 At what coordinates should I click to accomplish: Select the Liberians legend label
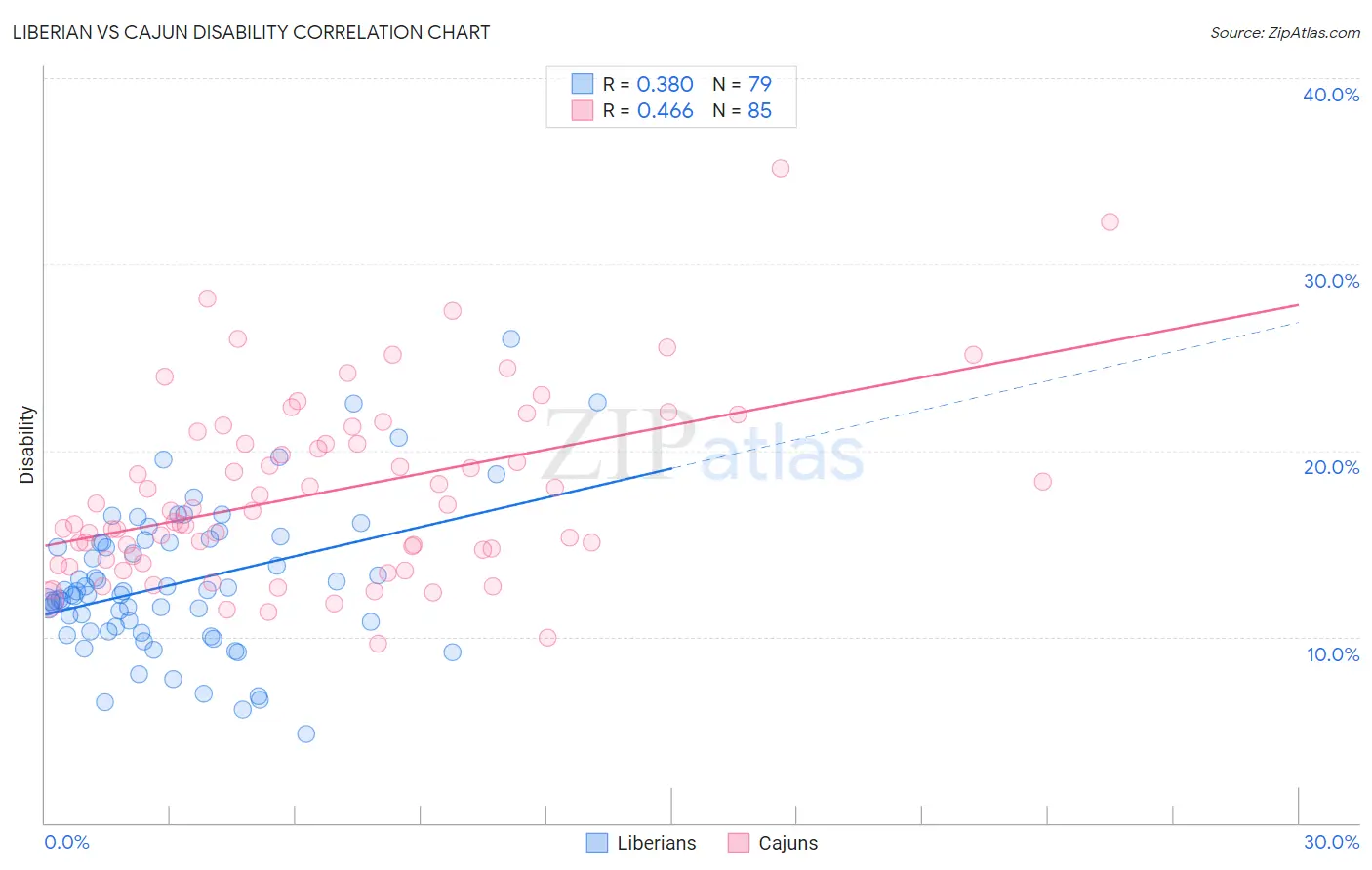pyautogui.click(x=657, y=843)
